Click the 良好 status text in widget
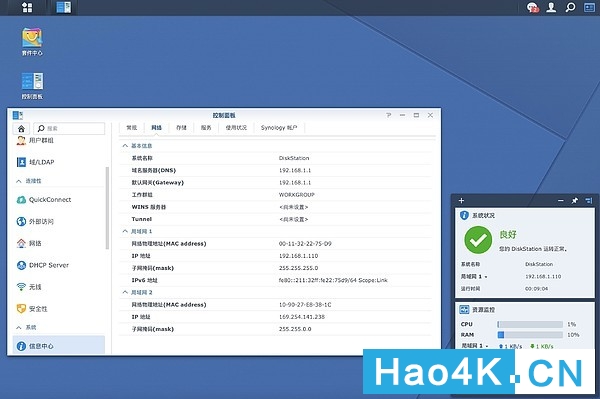The height and width of the screenshot is (399, 600). pyautogui.click(x=508, y=234)
